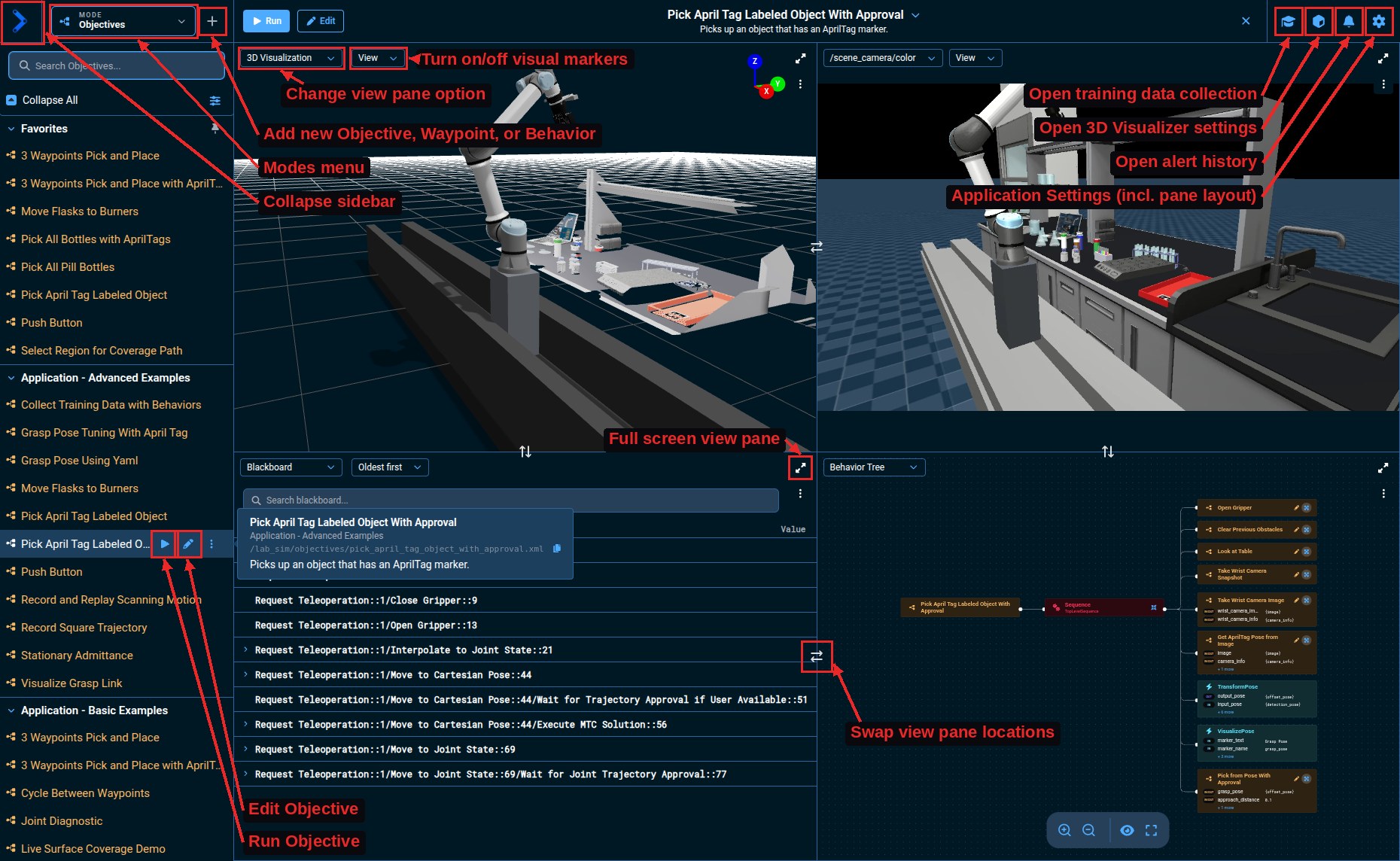Open the /scene_camera/color dropdown
The width and height of the screenshot is (1400, 861).
(x=883, y=58)
